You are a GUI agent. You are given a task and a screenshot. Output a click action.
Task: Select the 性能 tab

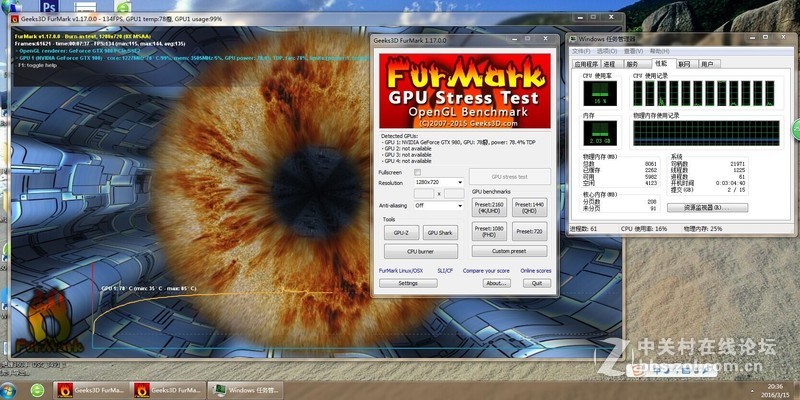tap(664, 63)
